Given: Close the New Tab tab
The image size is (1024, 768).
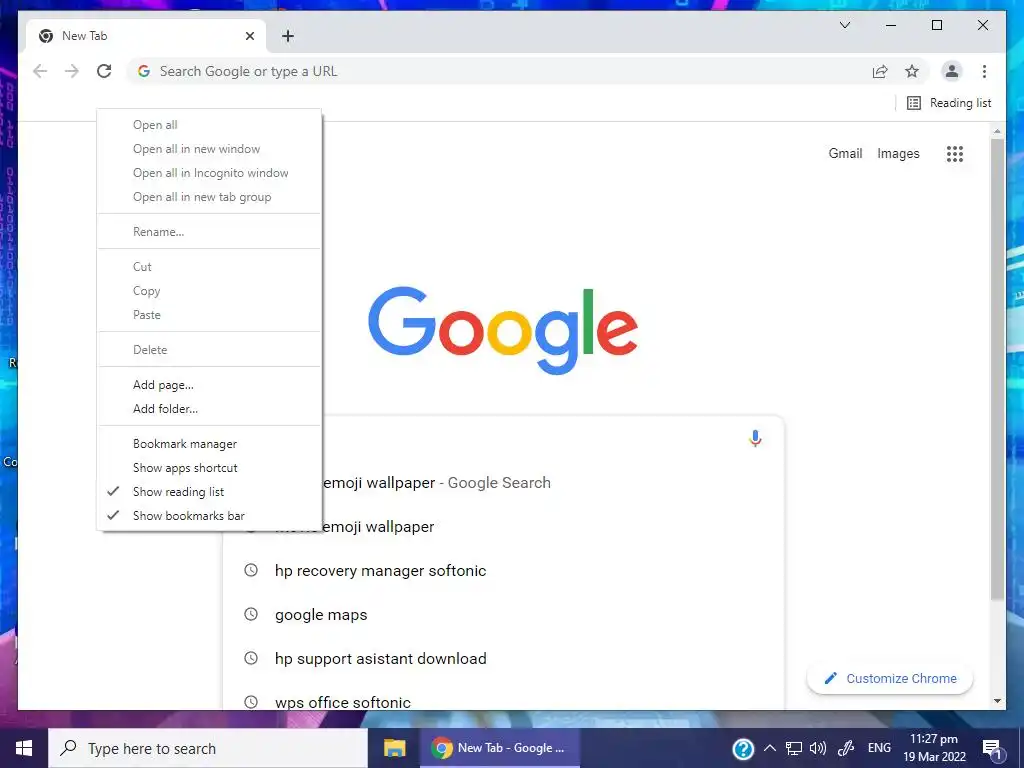Looking at the screenshot, I should point(249,36).
